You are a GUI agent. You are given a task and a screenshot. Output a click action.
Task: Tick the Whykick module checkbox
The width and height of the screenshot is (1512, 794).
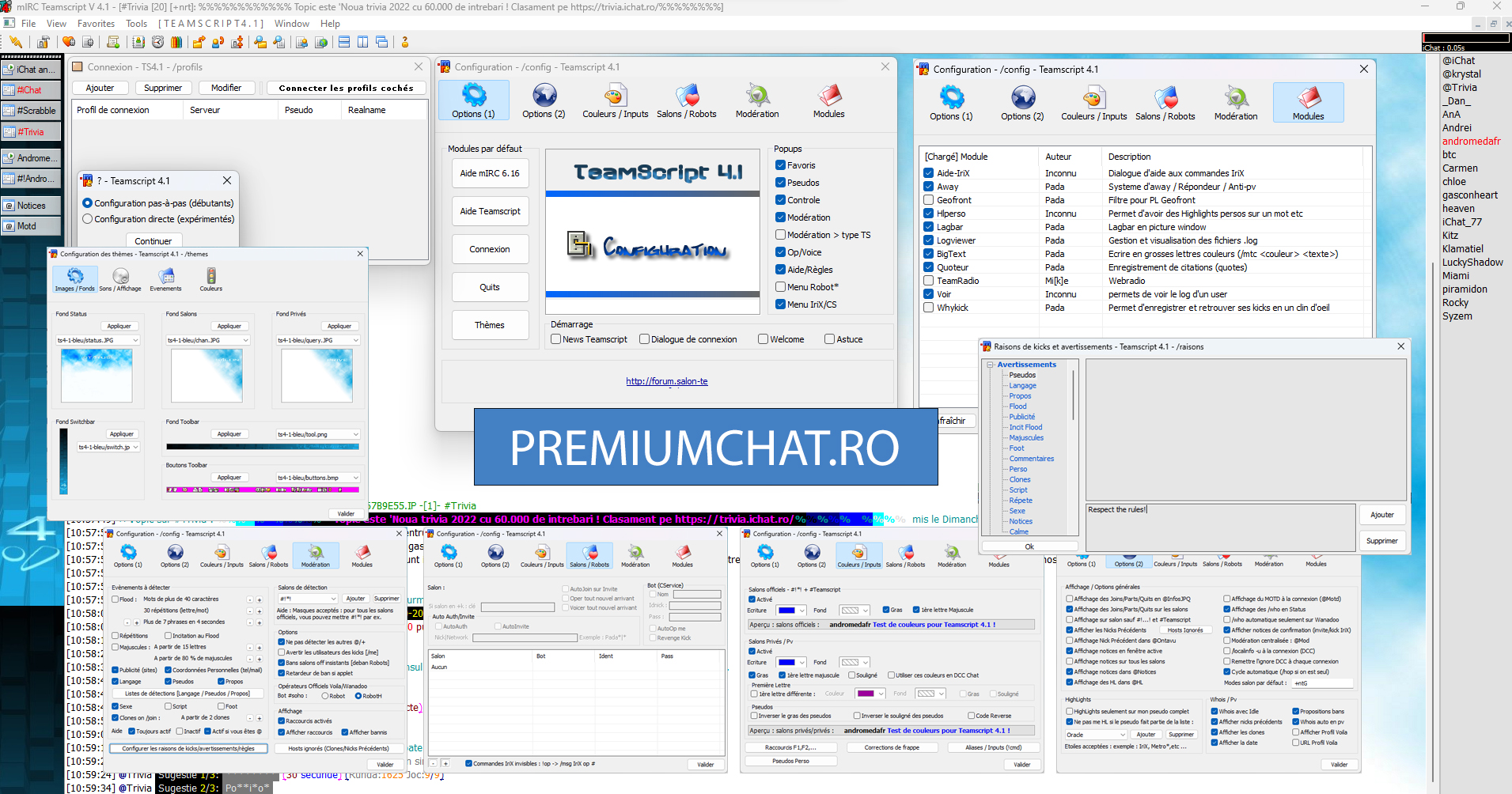(929, 308)
